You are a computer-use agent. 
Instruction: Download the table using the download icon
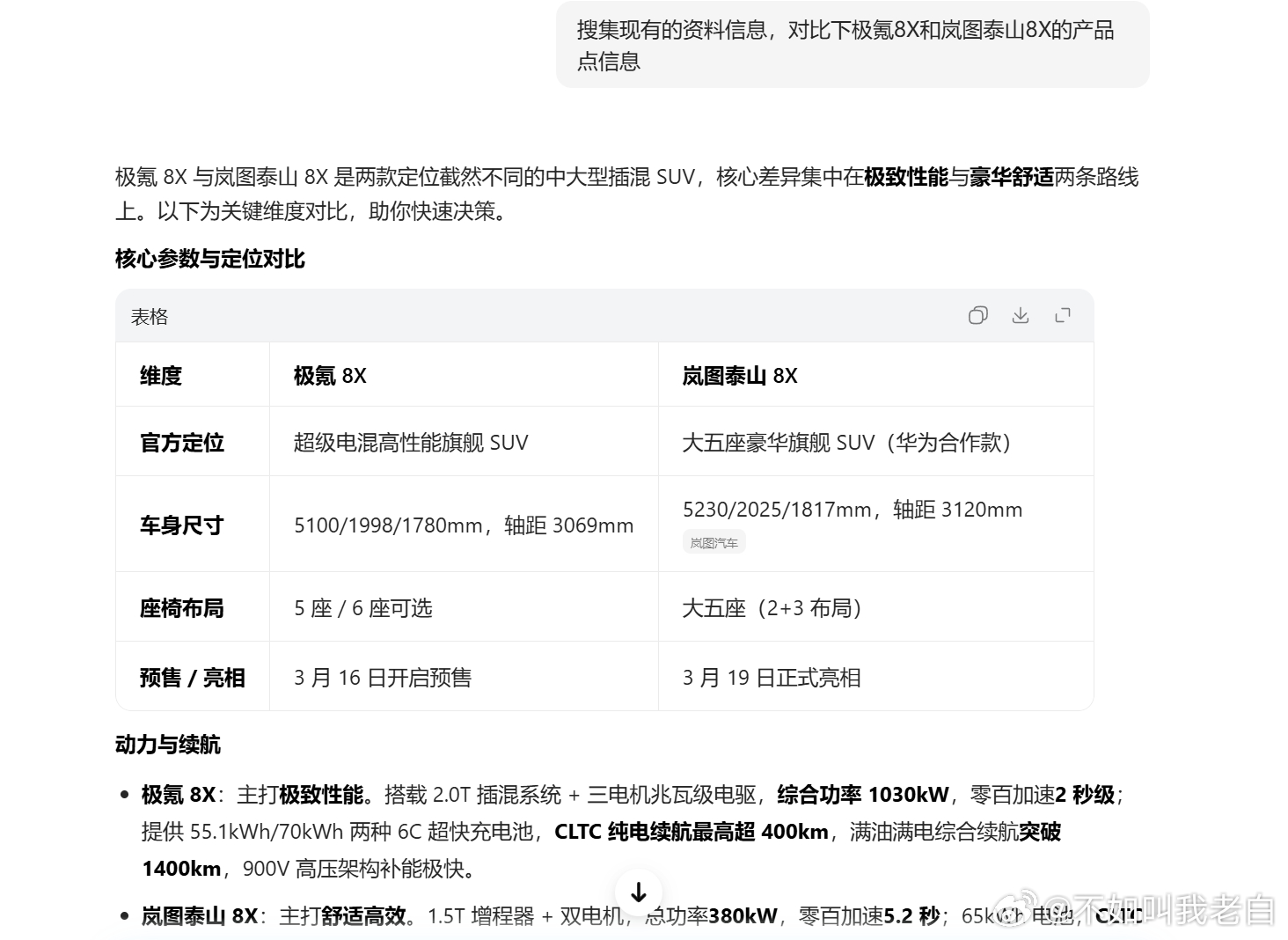[1021, 315]
